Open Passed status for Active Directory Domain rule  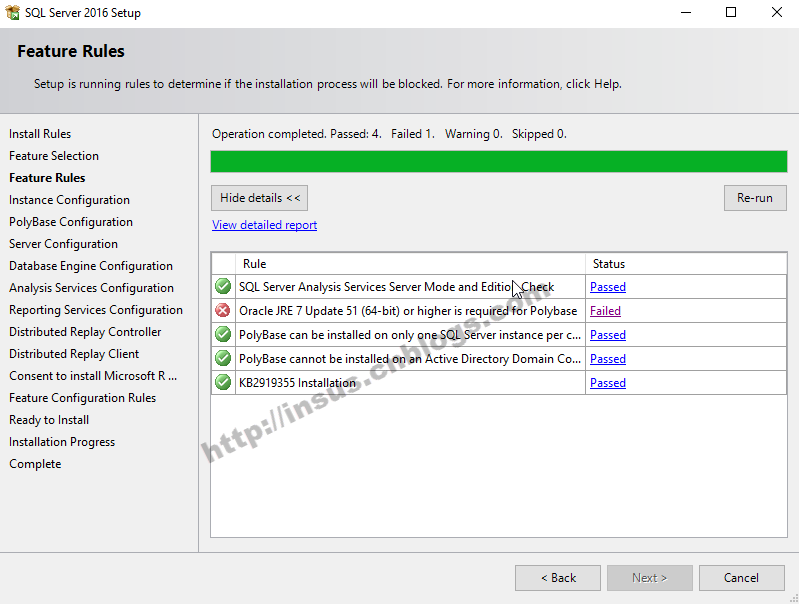607,359
